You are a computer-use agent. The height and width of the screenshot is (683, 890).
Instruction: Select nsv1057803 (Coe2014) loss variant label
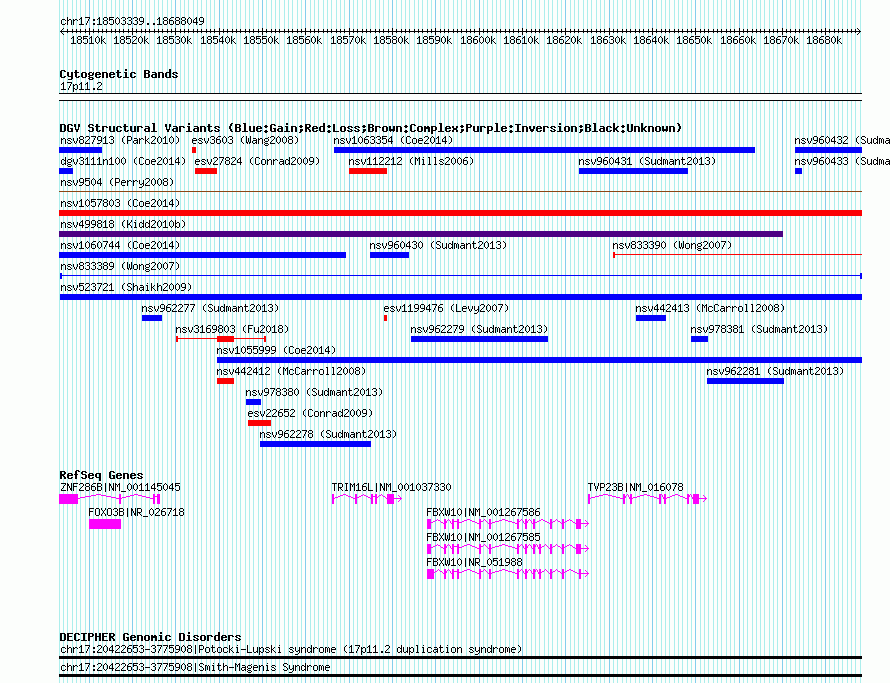[120, 203]
